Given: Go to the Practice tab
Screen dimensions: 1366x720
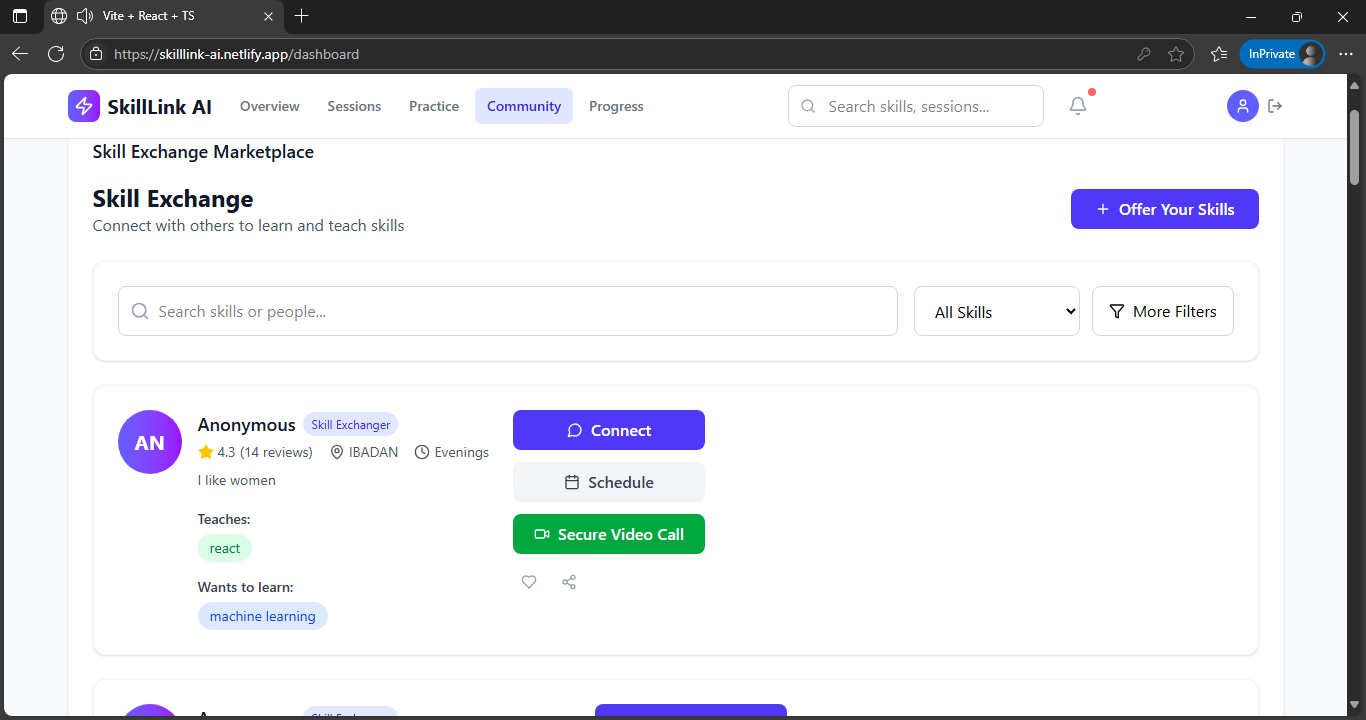Looking at the screenshot, I should [x=434, y=106].
